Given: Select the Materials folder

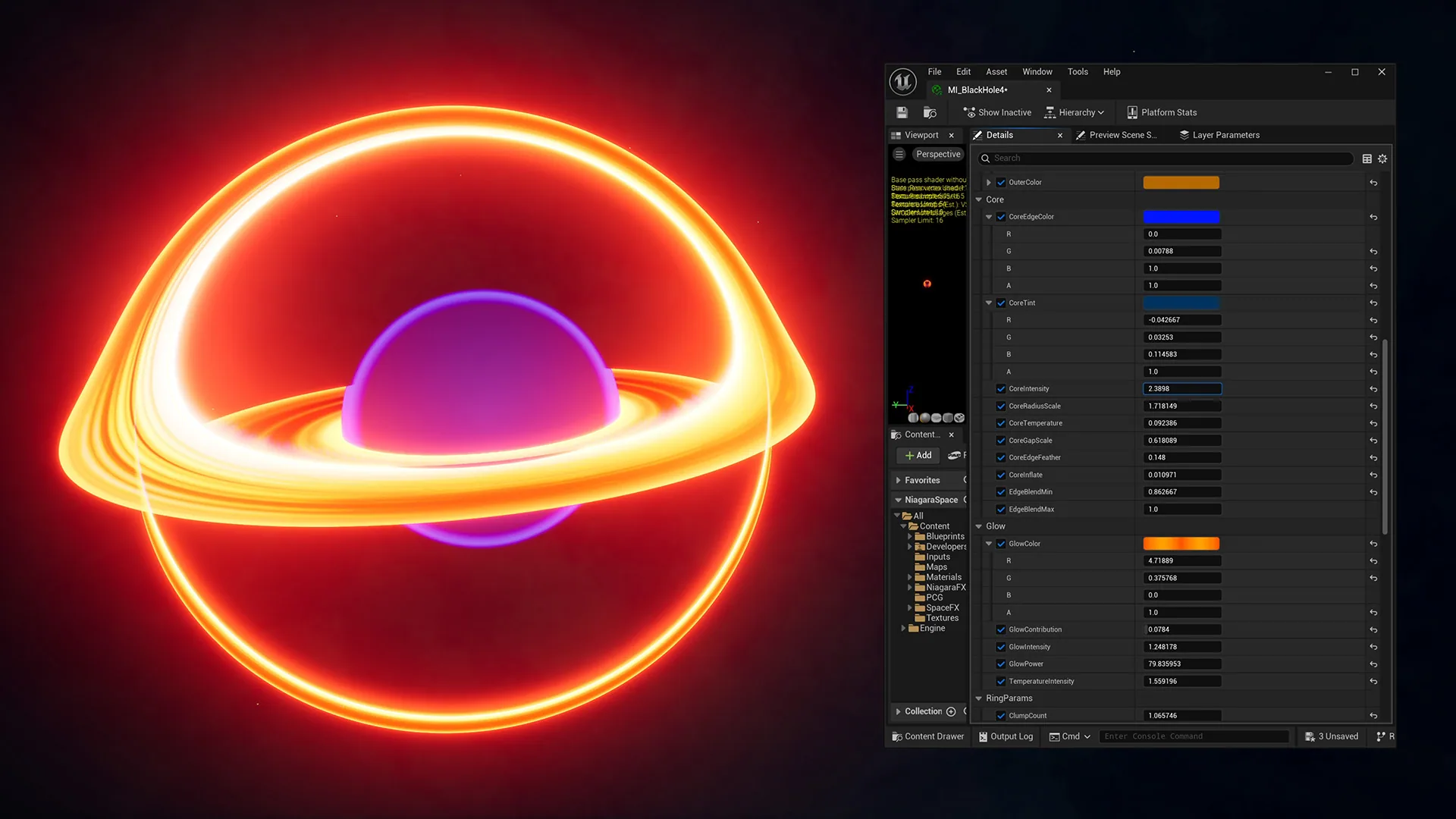Looking at the screenshot, I should point(938,577).
